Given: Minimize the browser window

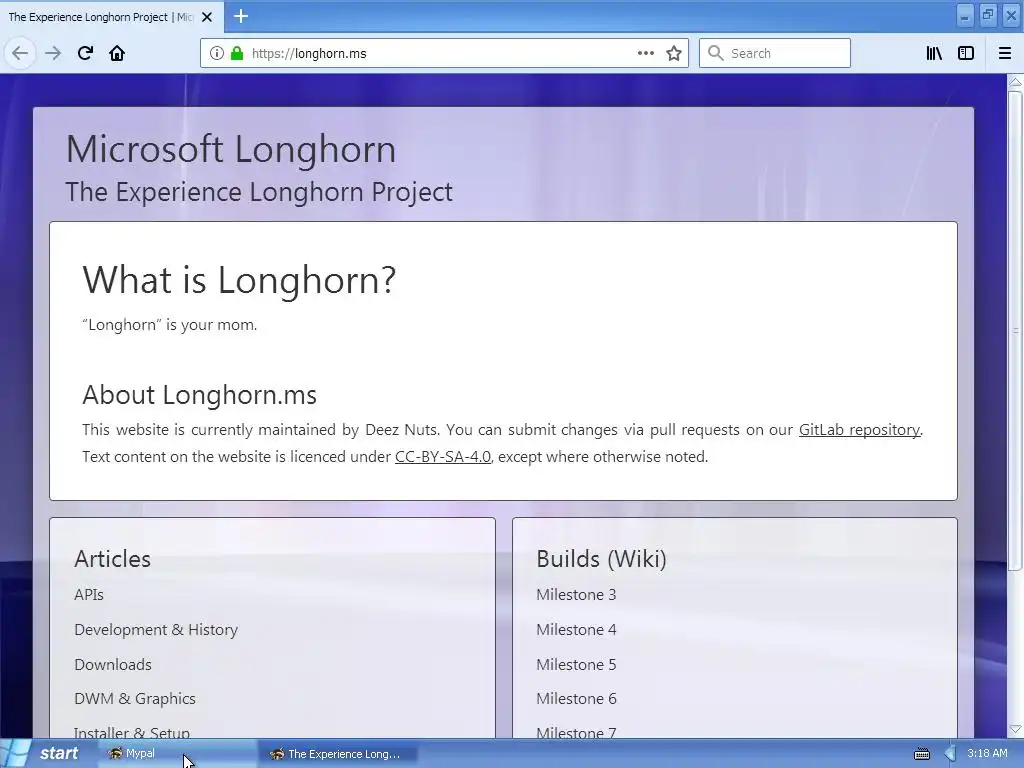Looking at the screenshot, I should click(965, 15).
